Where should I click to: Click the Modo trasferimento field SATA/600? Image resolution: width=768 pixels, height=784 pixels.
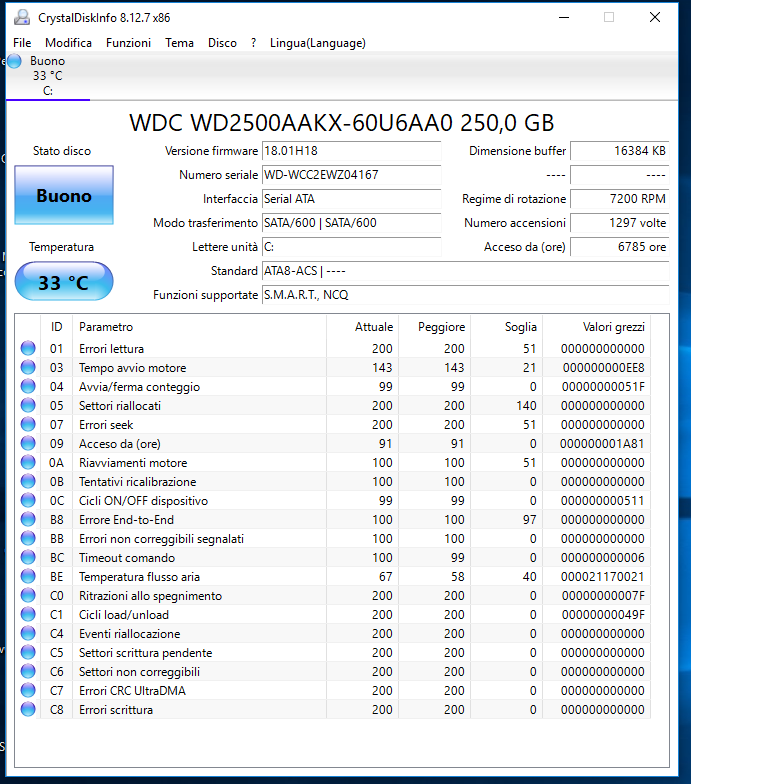coord(352,223)
